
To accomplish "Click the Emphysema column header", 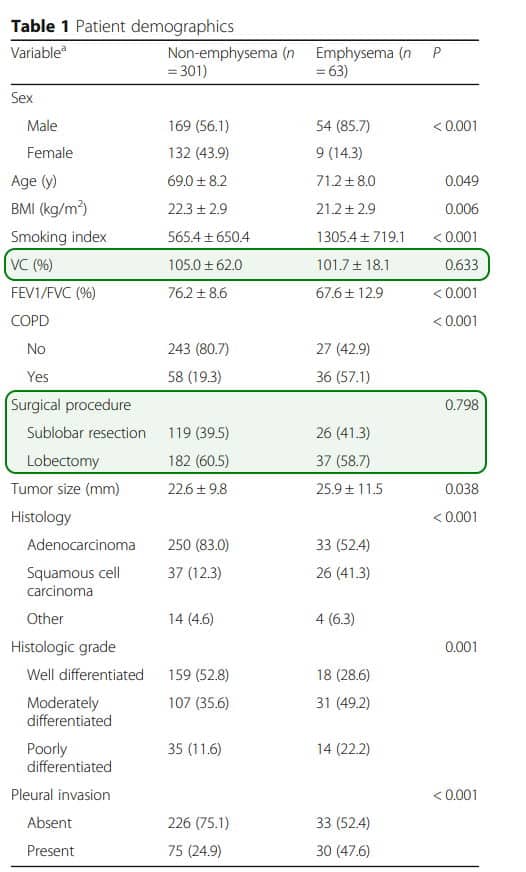I will click(364, 62).
